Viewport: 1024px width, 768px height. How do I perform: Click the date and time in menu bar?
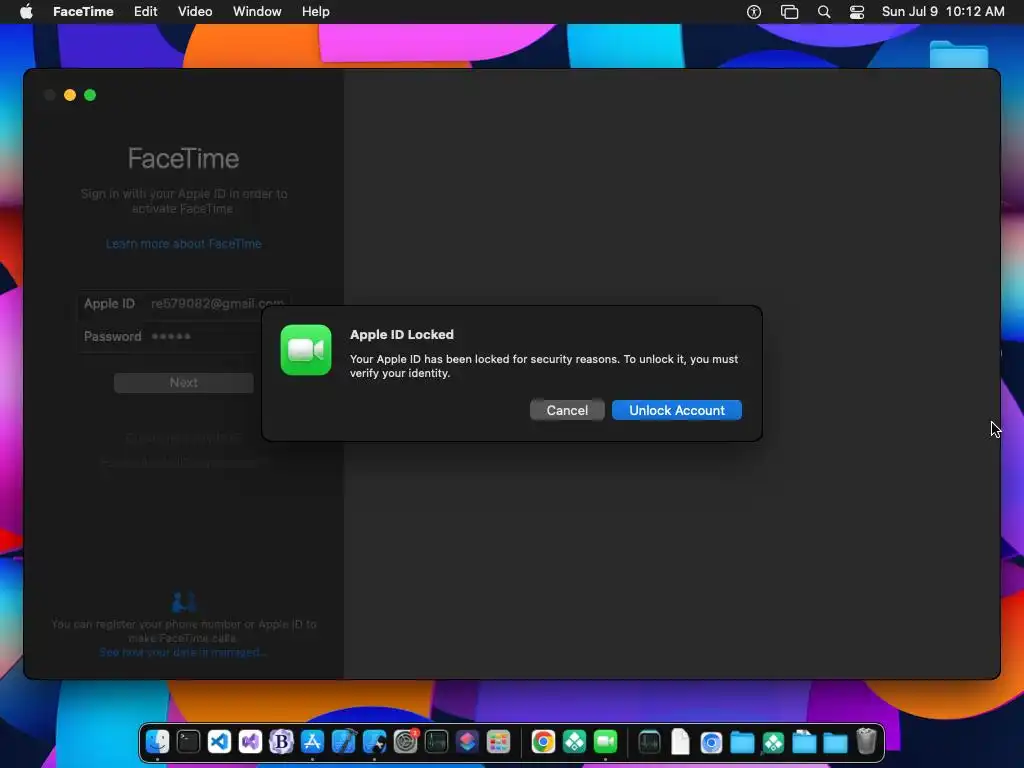(943, 12)
